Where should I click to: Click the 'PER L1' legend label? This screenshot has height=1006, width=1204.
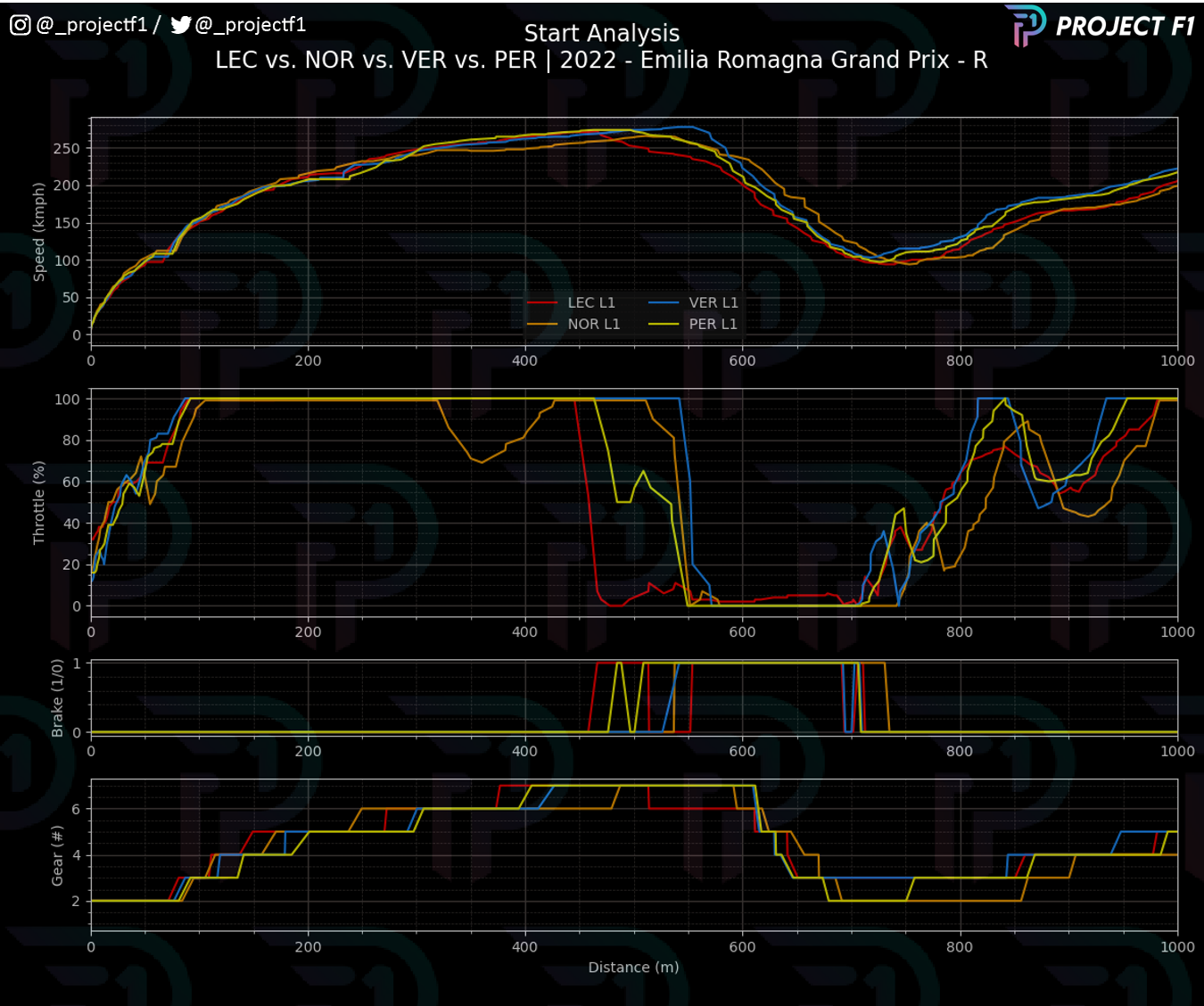click(713, 324)
